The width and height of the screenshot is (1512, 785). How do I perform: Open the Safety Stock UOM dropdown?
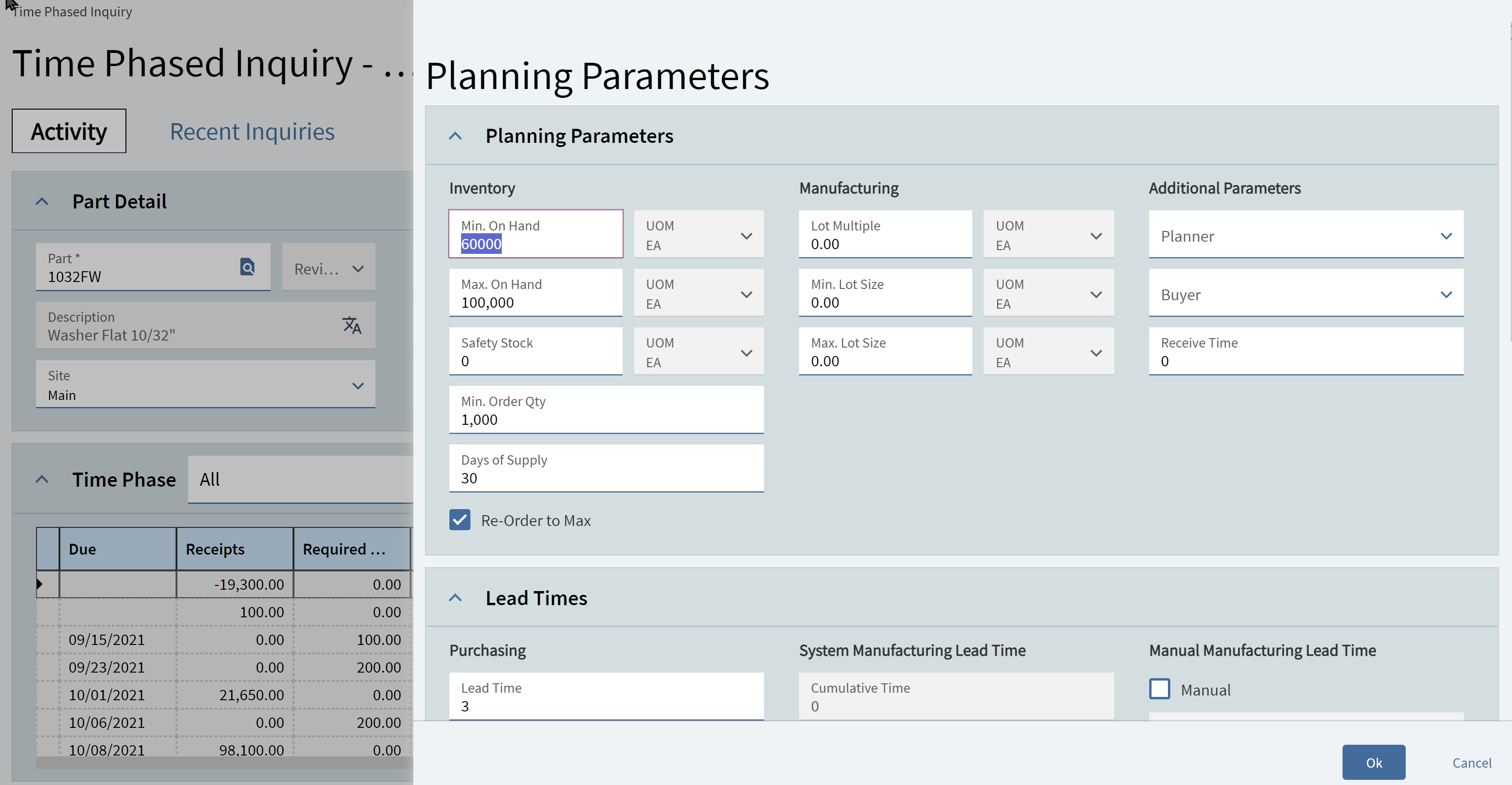pos(698,352)
